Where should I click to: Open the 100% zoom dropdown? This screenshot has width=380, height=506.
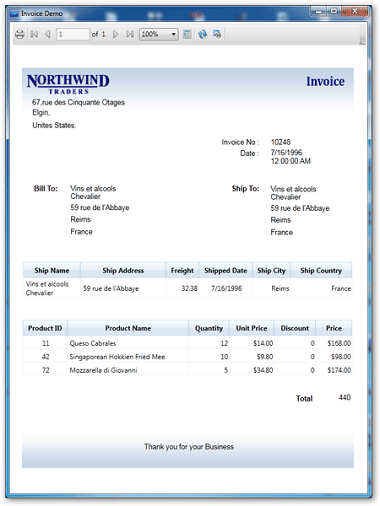click(159, 34)
